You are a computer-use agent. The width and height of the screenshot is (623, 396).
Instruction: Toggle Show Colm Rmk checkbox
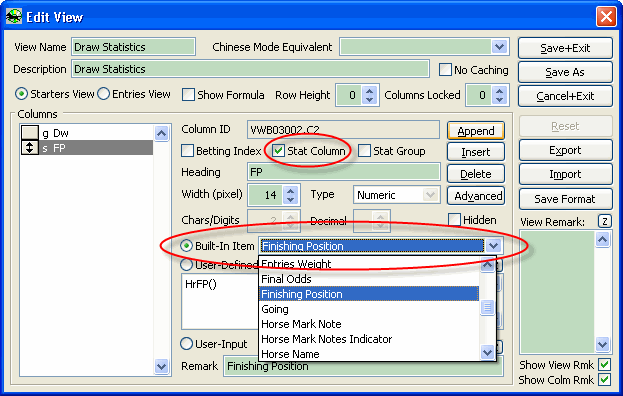(x=605, y=380)
